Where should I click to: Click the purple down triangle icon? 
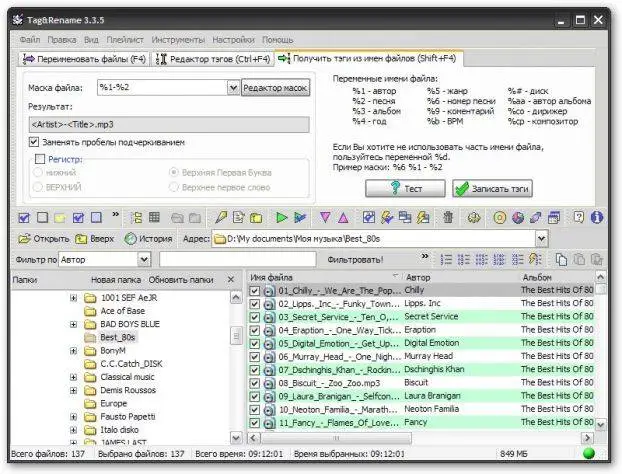coord(325,217)
